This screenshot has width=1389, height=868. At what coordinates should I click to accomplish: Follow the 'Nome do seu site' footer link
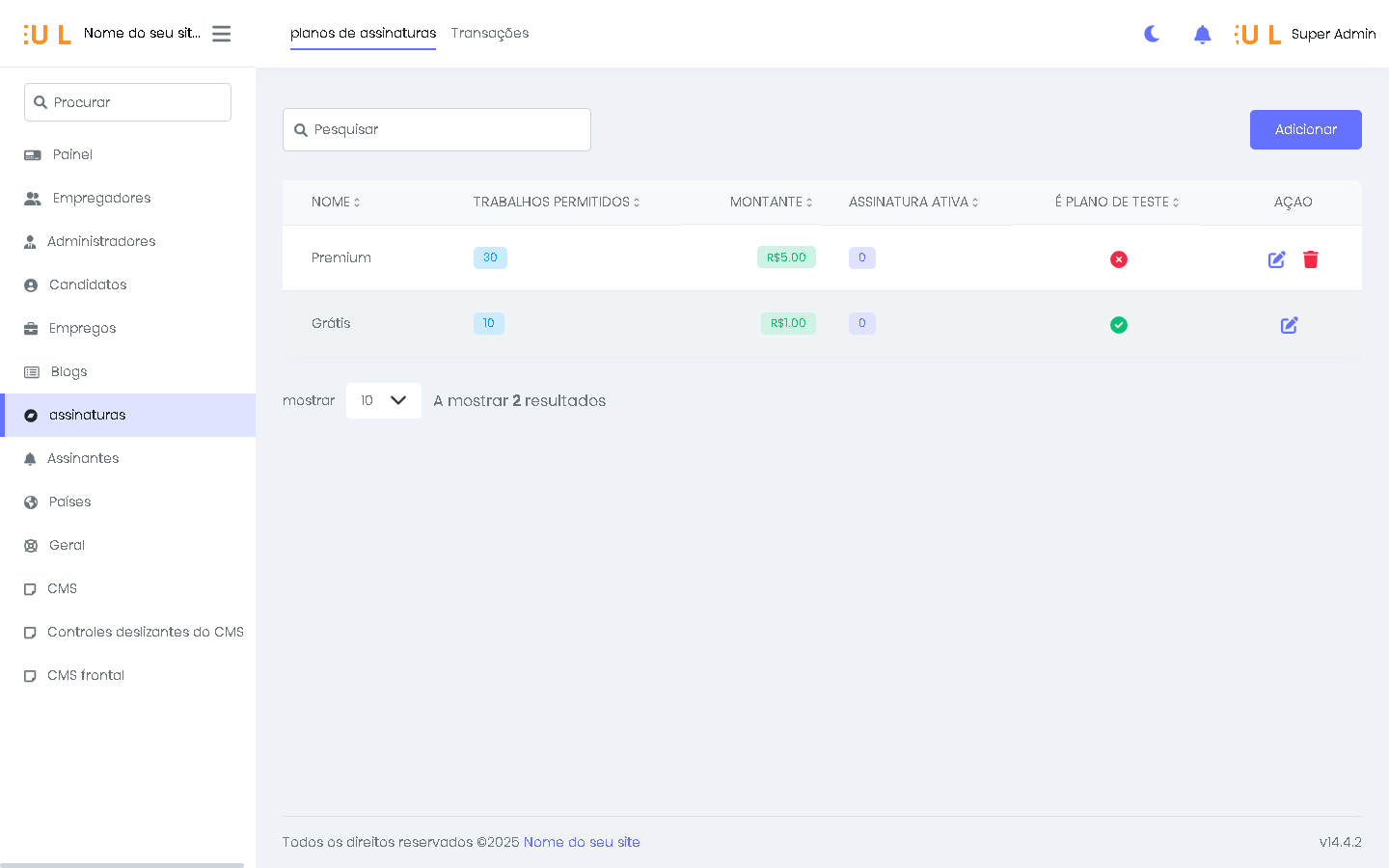click(x=581, y=842)
